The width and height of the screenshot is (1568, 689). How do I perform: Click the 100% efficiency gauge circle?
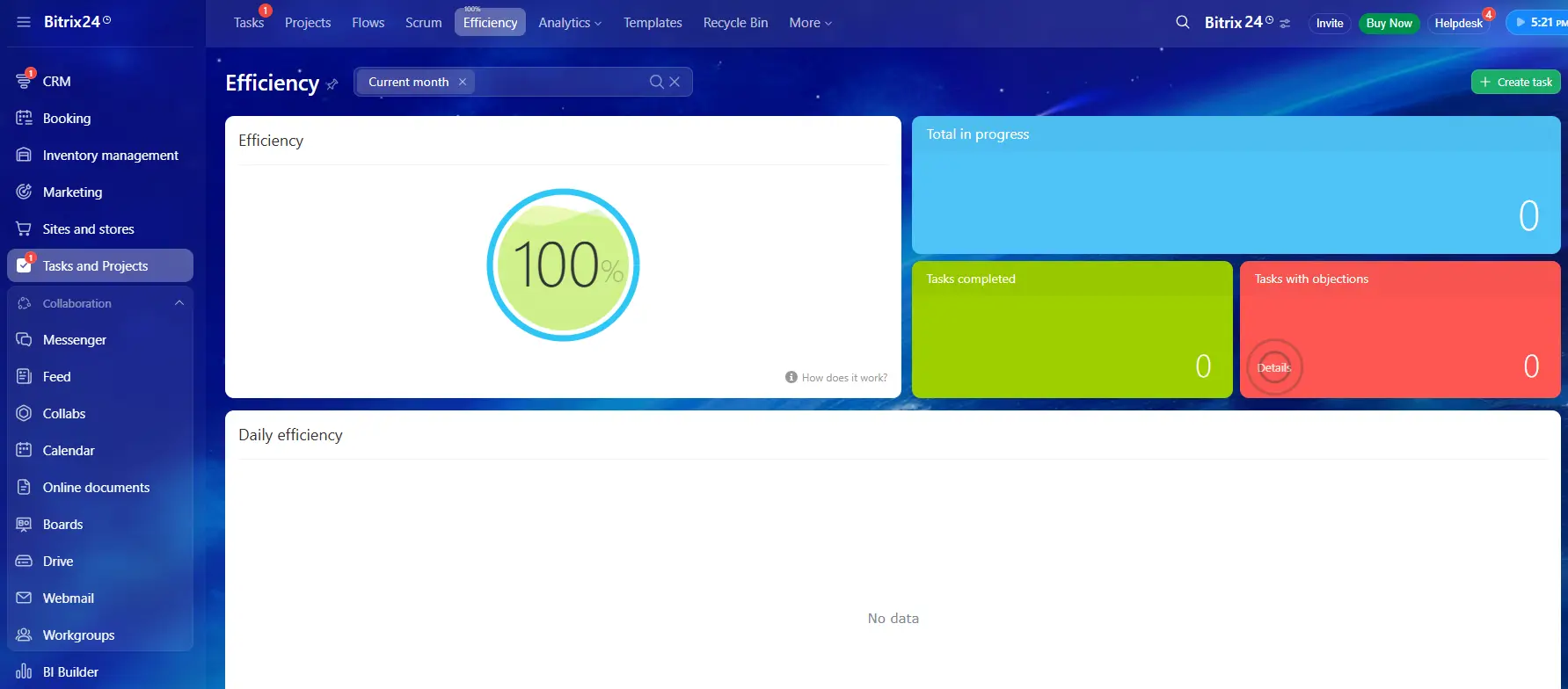point(563,265)
